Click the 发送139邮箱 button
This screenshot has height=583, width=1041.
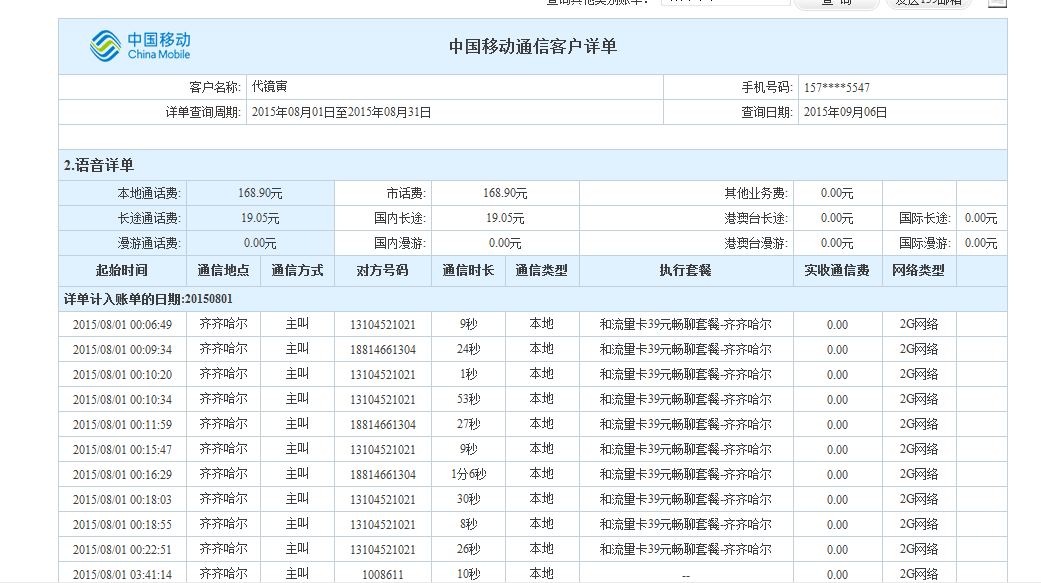coord(928,3)
